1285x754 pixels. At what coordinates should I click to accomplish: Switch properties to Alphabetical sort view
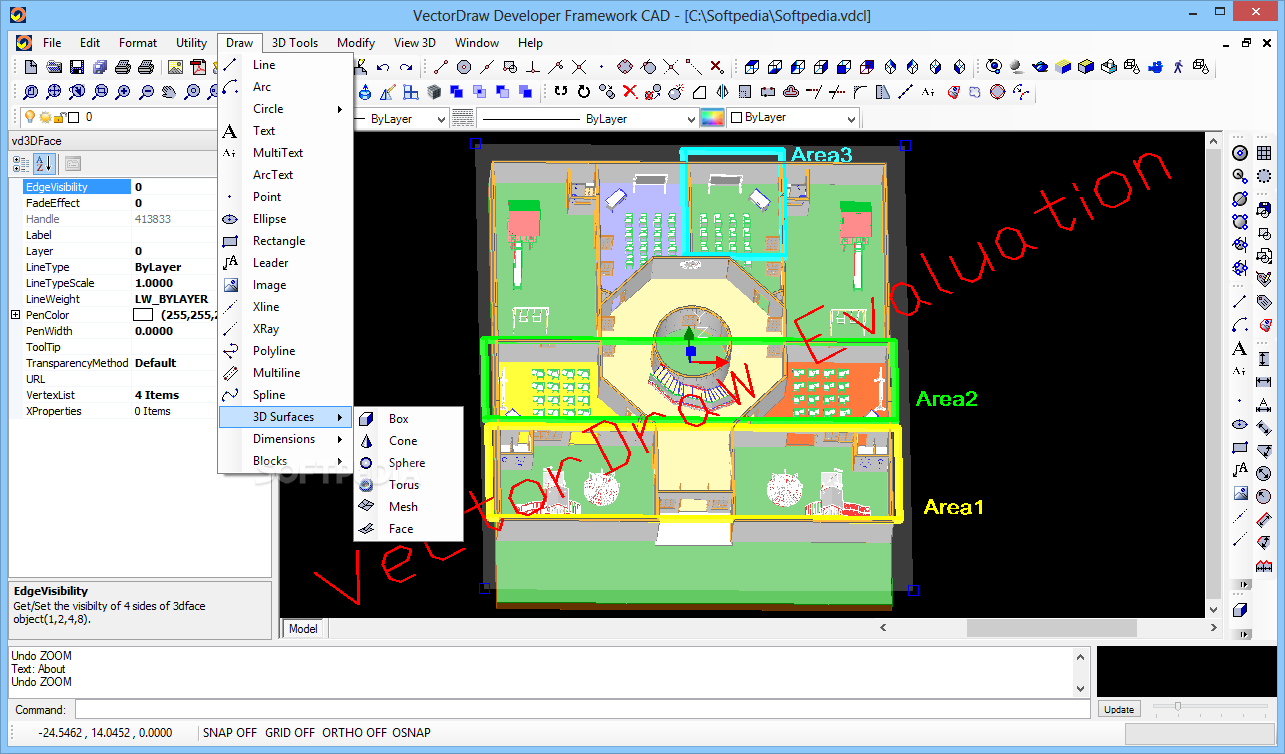(x=45, y=164)
